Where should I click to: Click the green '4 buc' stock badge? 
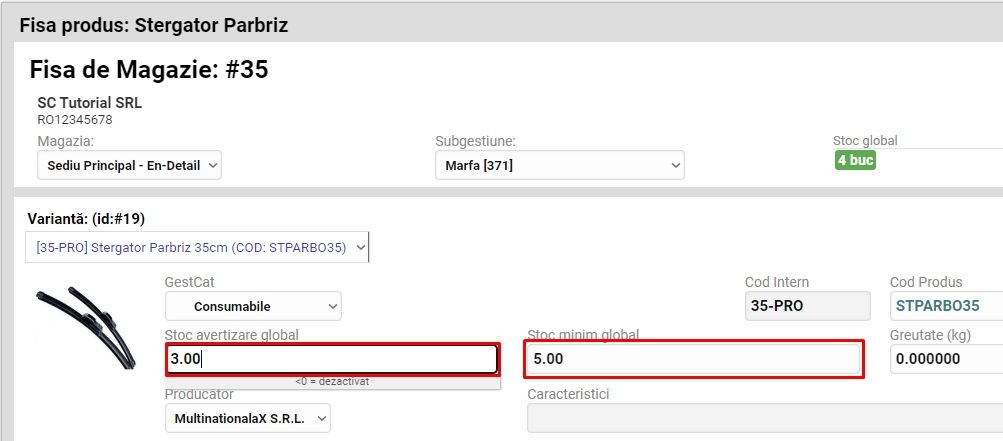point(855,160)
